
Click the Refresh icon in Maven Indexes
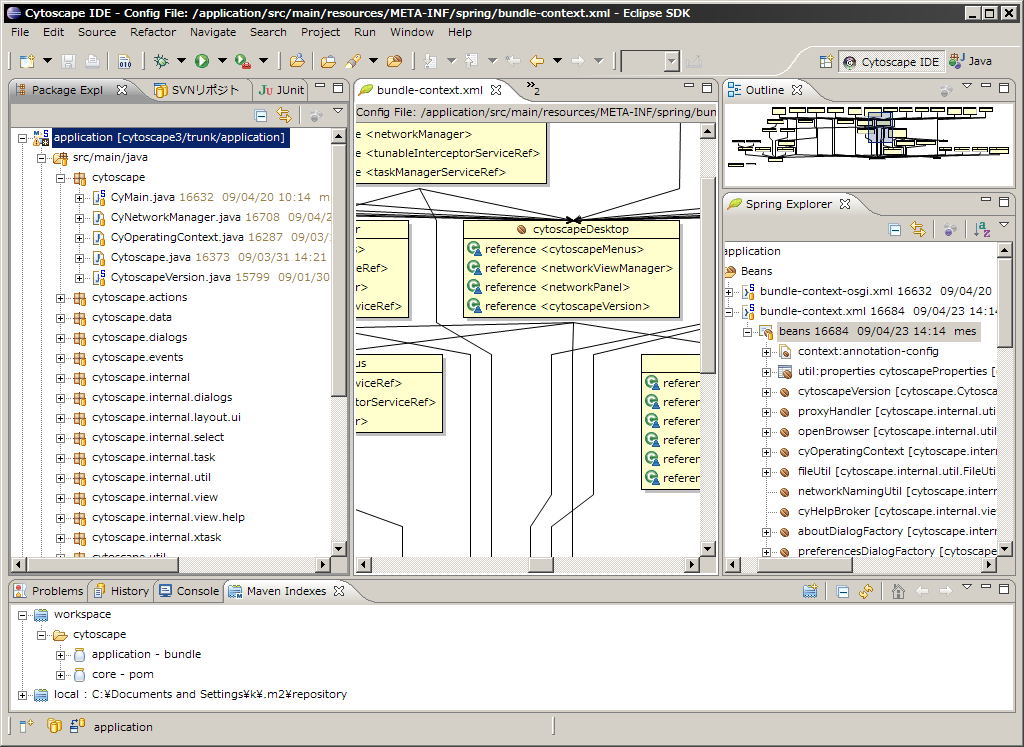tap(866, 592)
